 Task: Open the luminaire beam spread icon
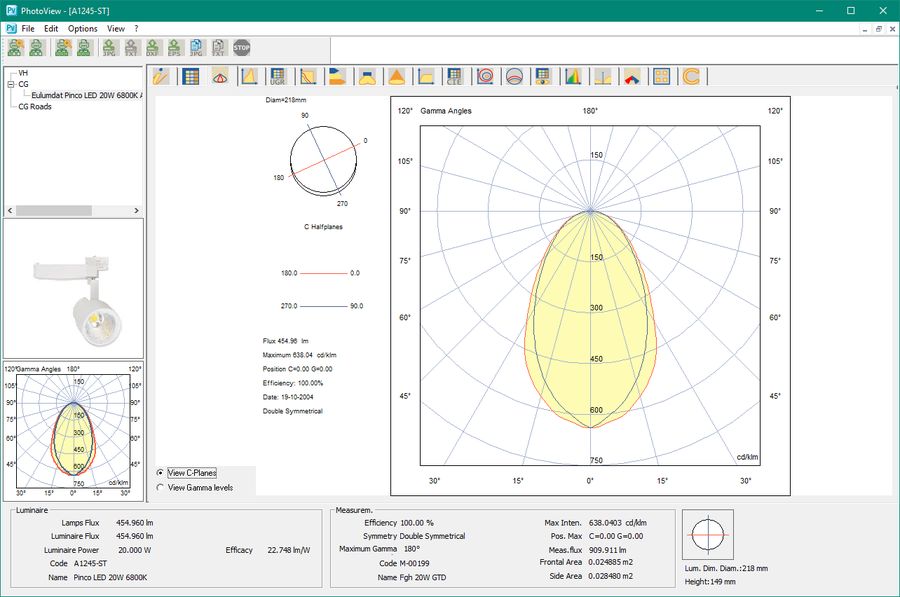tap(367, 76)
